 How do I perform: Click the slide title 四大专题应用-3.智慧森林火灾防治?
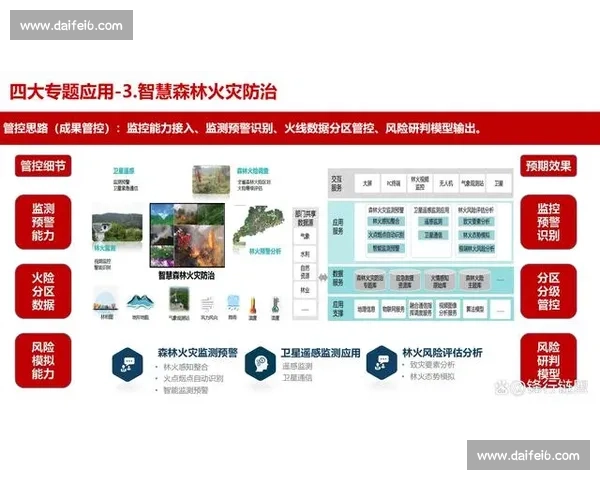(143, 92)
